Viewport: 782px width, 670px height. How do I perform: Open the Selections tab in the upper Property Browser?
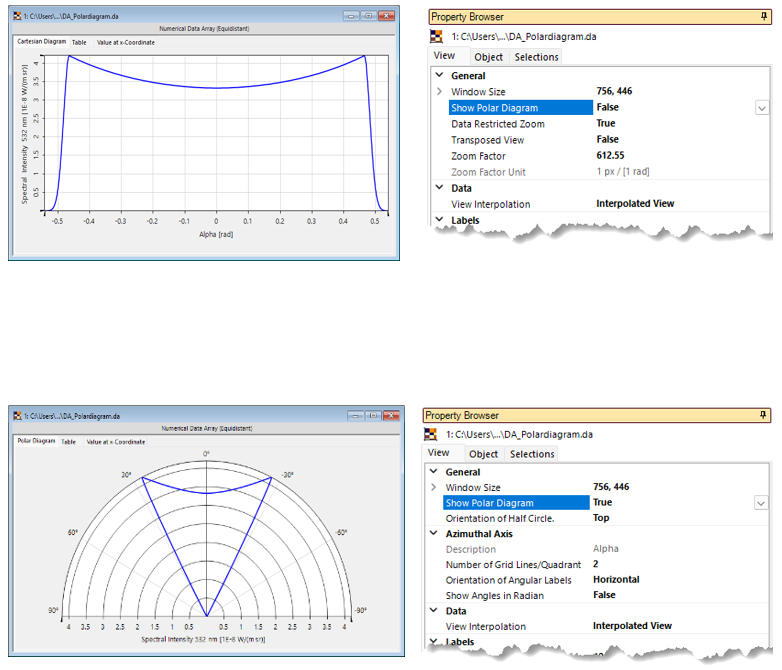(x=536, y=57)
